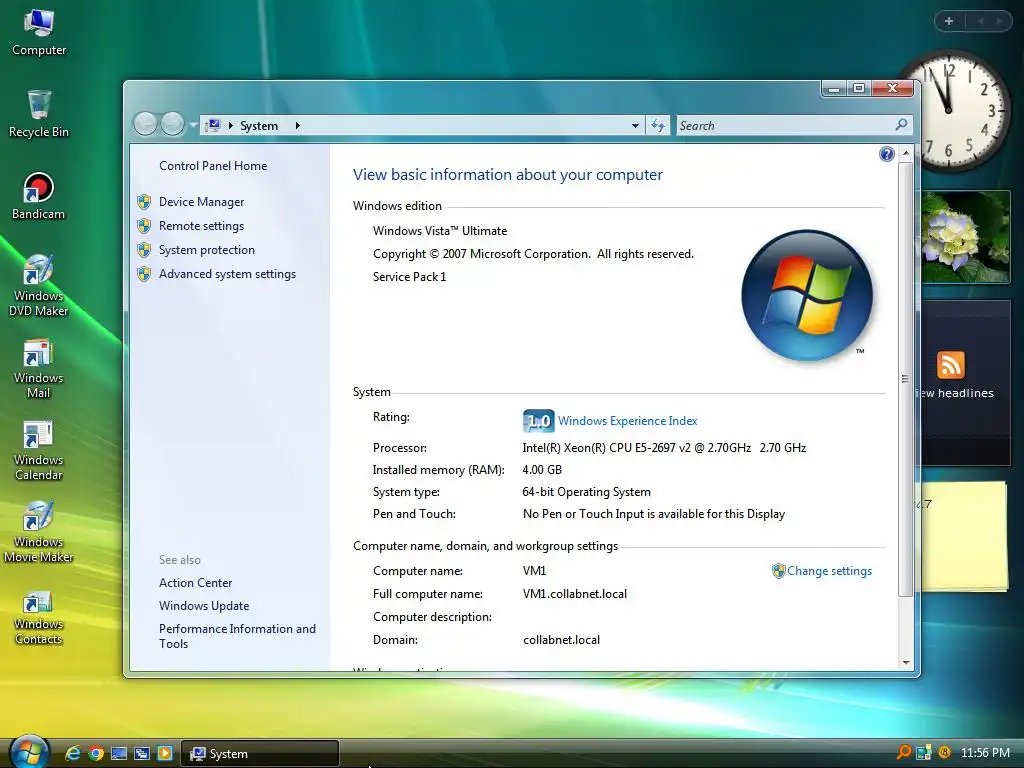Screen dimensions: 1024x768
Task: Click the help question mark icon
Action: tap(886, 154)
